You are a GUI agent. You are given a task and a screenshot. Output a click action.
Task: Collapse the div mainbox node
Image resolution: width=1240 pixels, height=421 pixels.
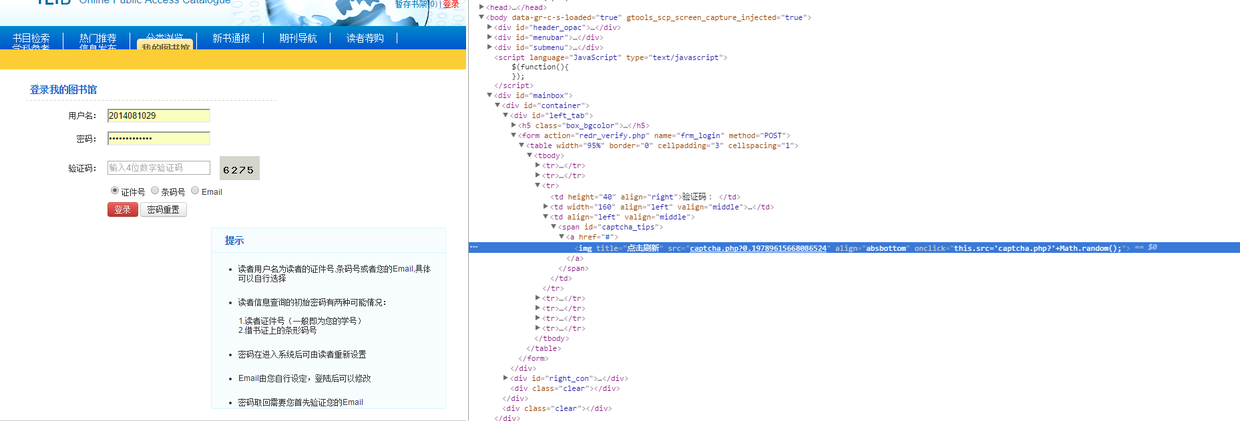(x=490, y=95)
